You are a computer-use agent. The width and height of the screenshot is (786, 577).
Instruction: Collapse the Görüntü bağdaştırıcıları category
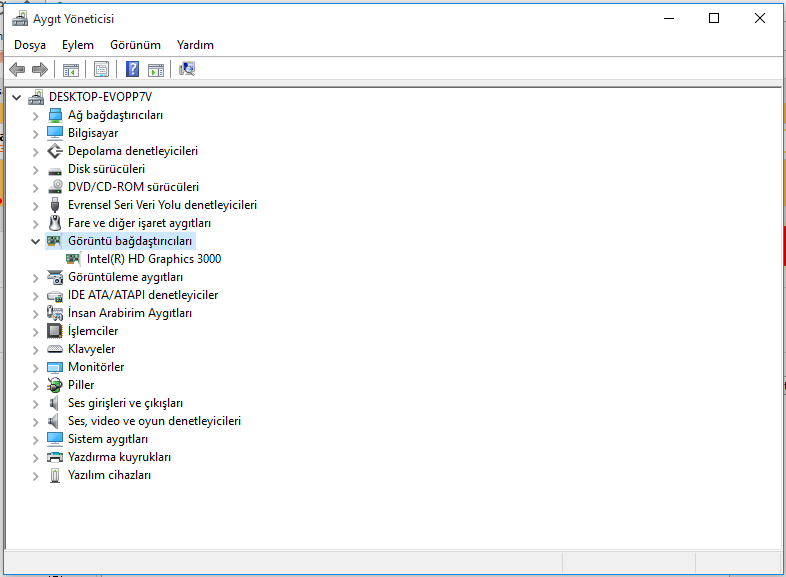(36, 241)
